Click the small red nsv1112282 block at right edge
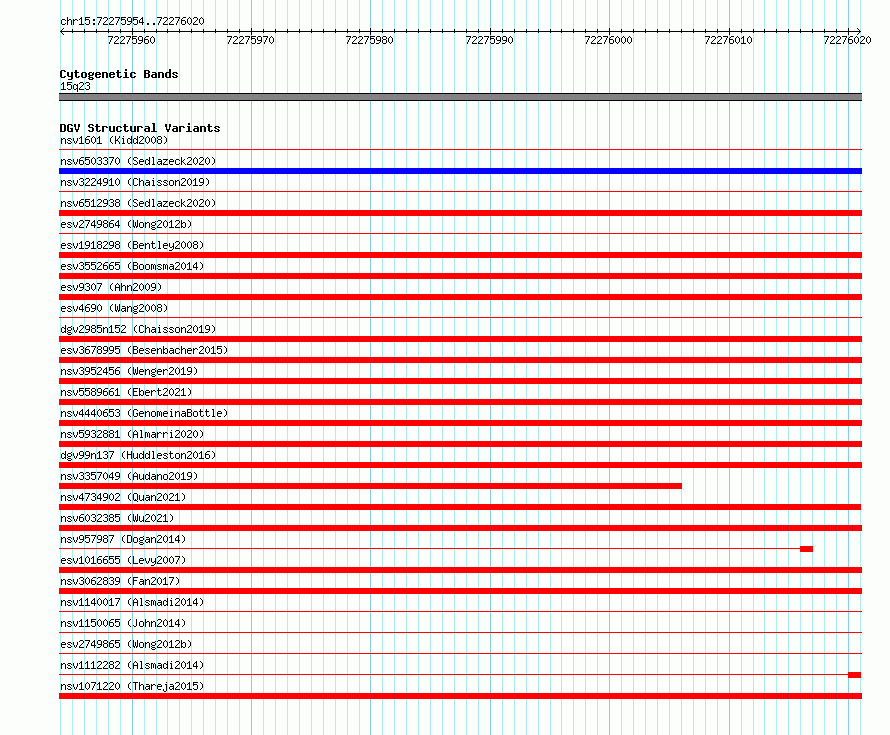This screenshot has height=735, width=890. pyautogui.click(x=855, y=675)
